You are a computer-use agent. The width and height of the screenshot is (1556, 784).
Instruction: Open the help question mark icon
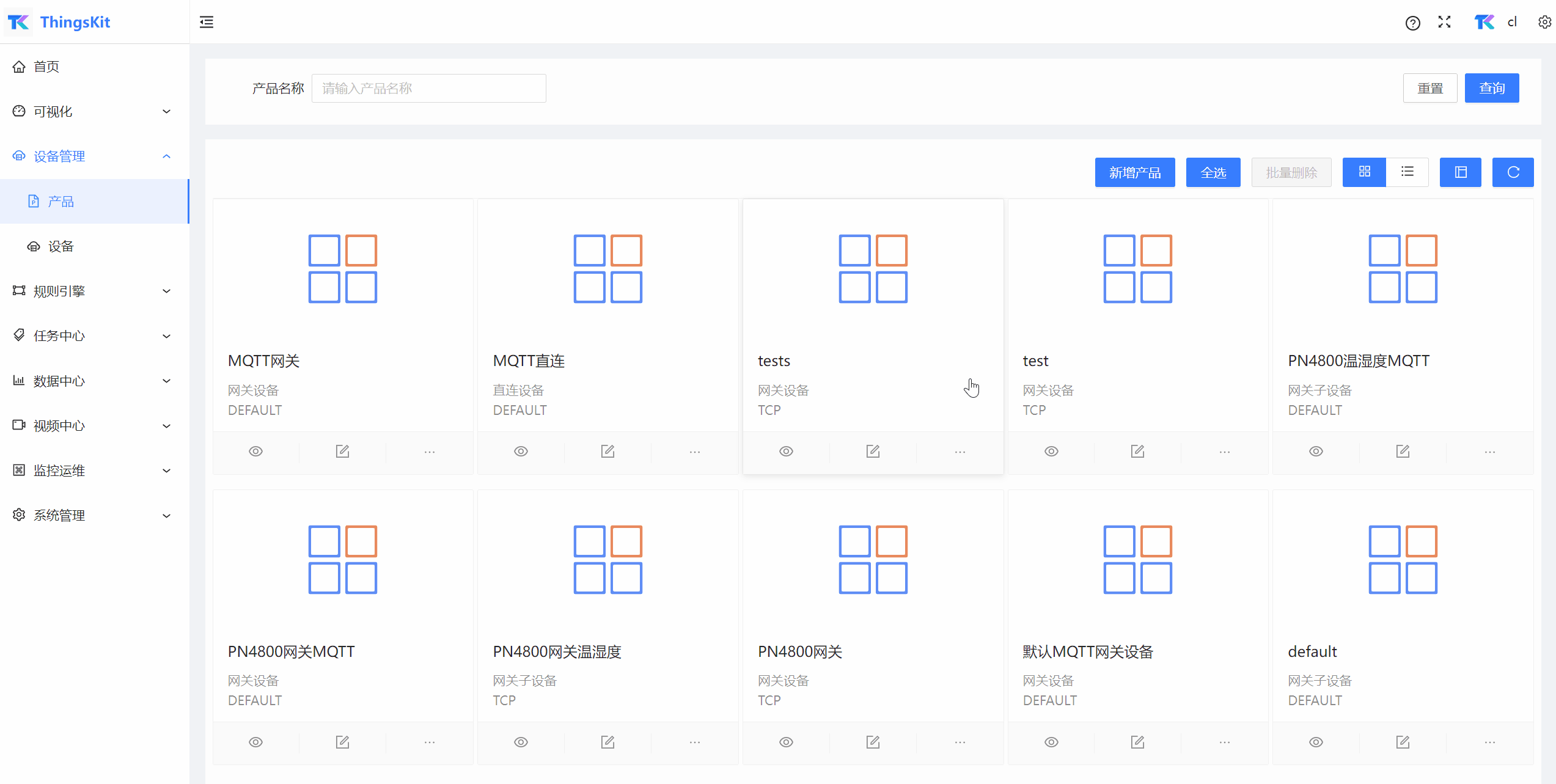point(1412,23)
